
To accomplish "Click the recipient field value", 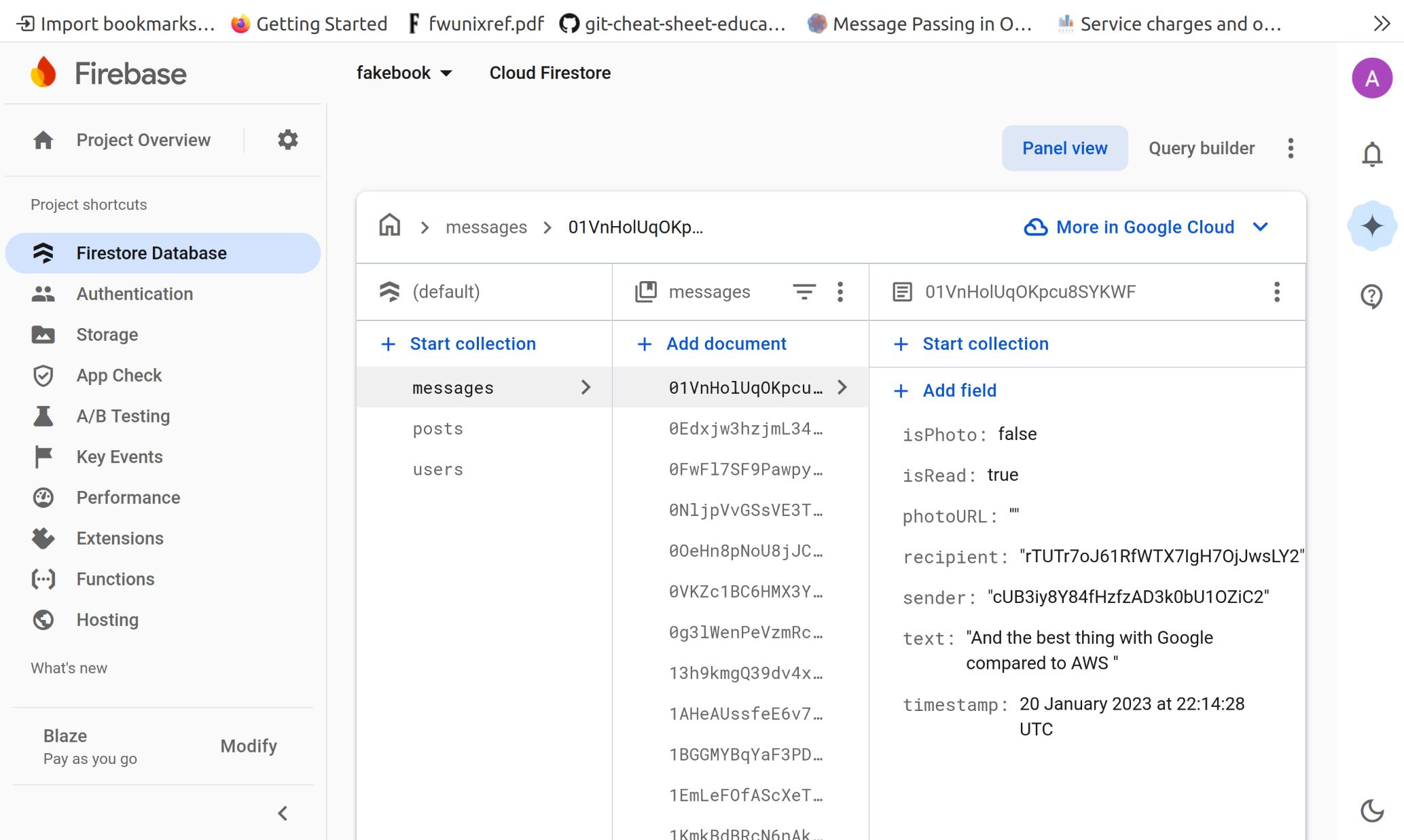I will click(x=1162, y=556).
